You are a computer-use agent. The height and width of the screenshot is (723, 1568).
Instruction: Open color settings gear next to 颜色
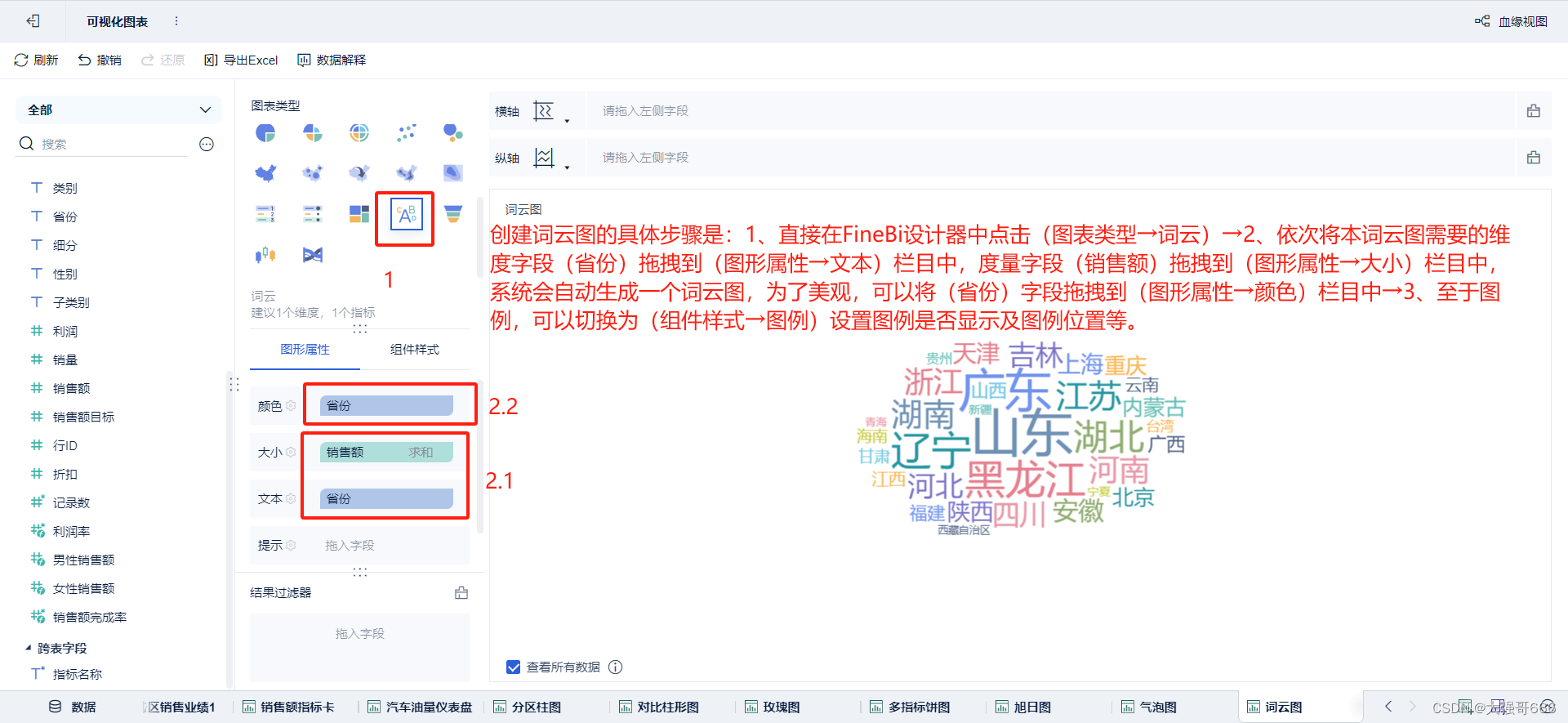(291, 406)
